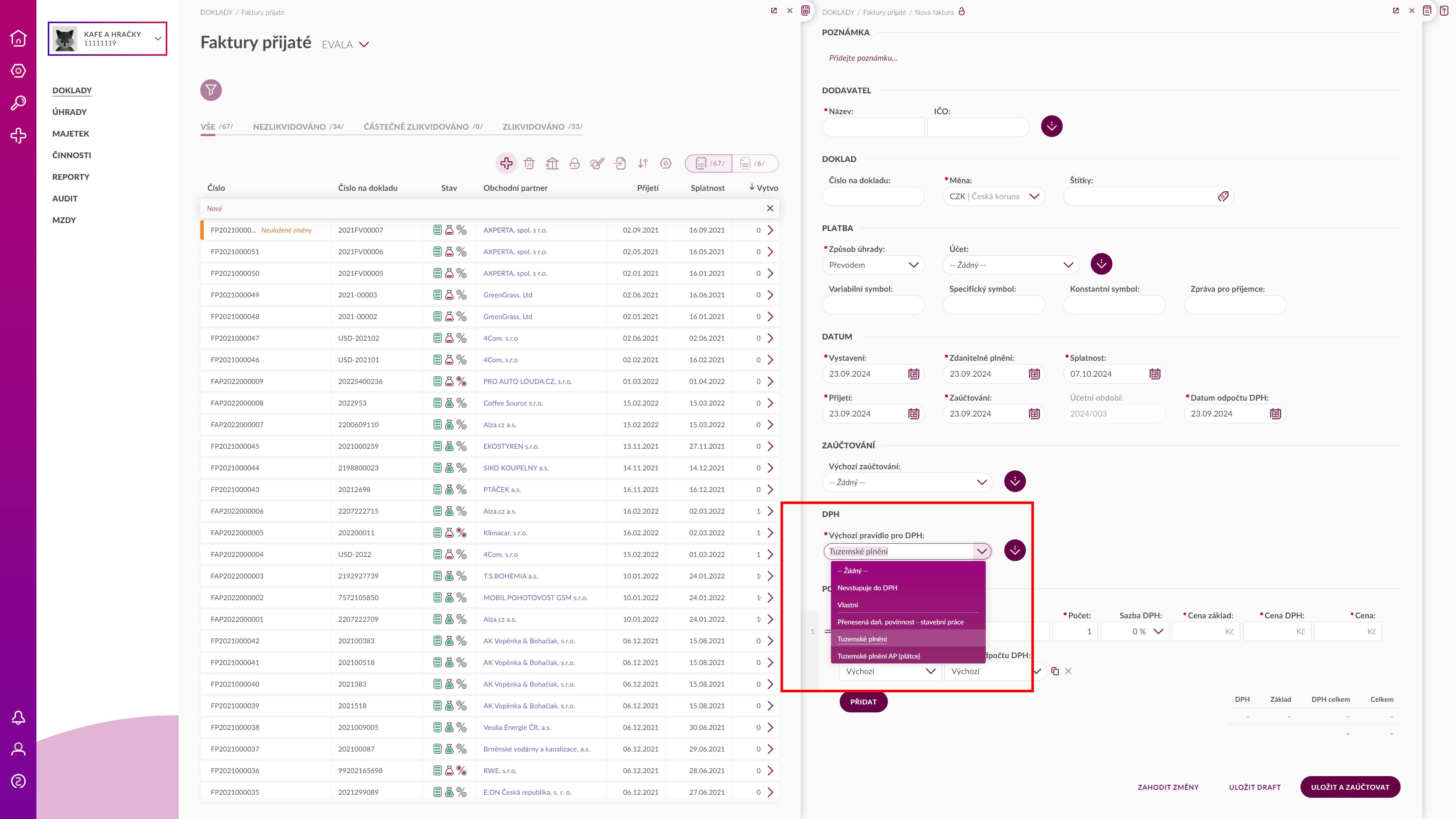Collapse the Výchozí pravidlo pro DPH dropdown

point(982,551)
